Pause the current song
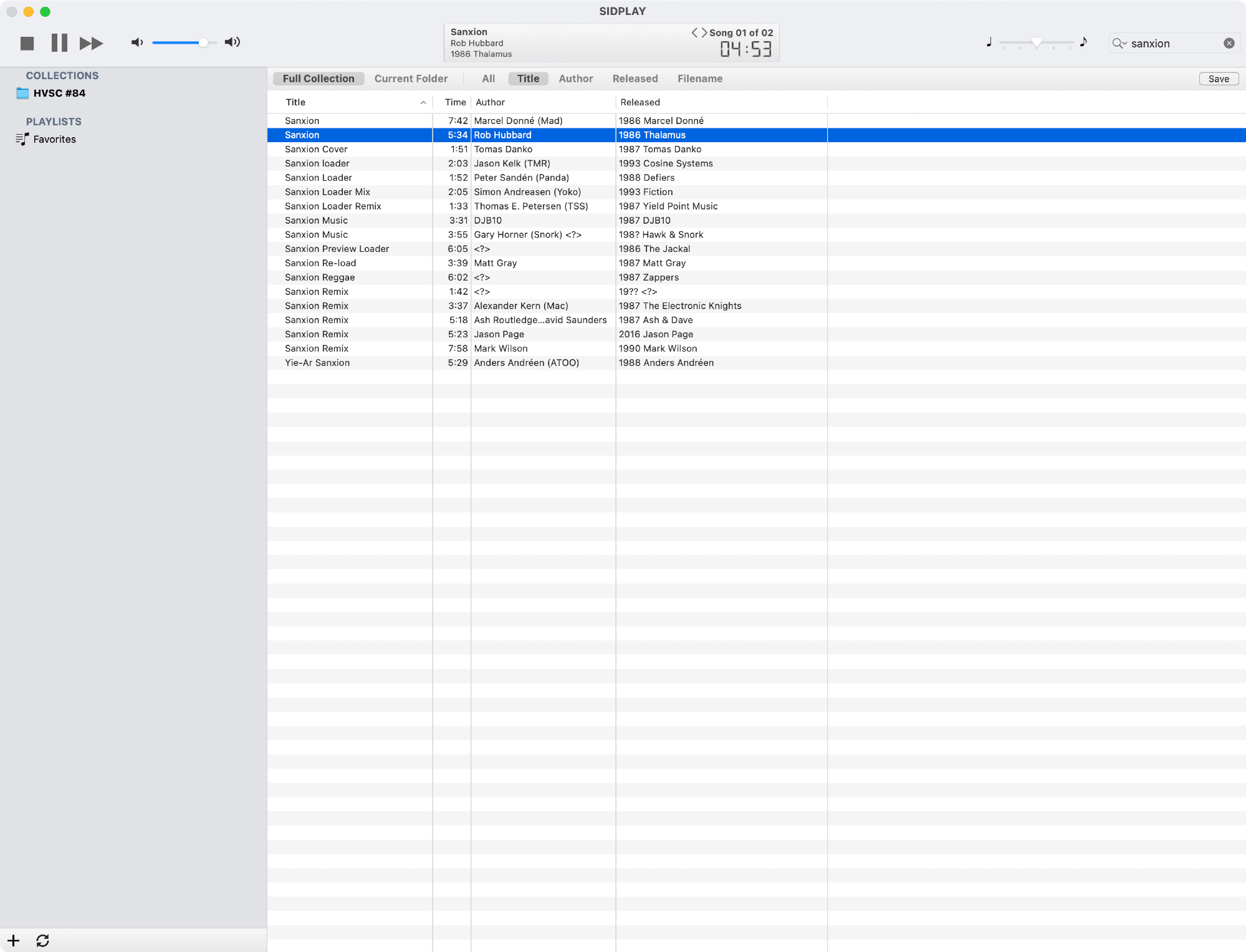Viewport: 1246px width, 952px height. [x=59, y=43]
